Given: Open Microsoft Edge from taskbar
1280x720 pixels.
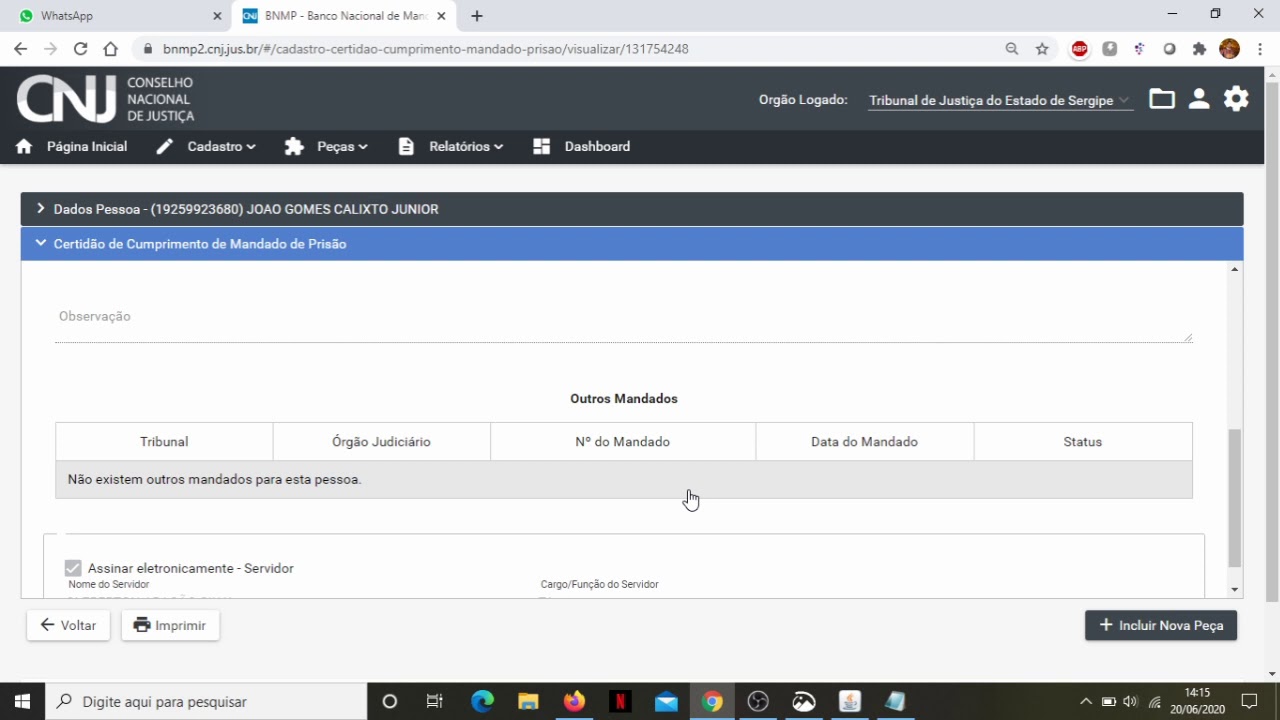Looking at the screenshot, I should coord(482,701).
